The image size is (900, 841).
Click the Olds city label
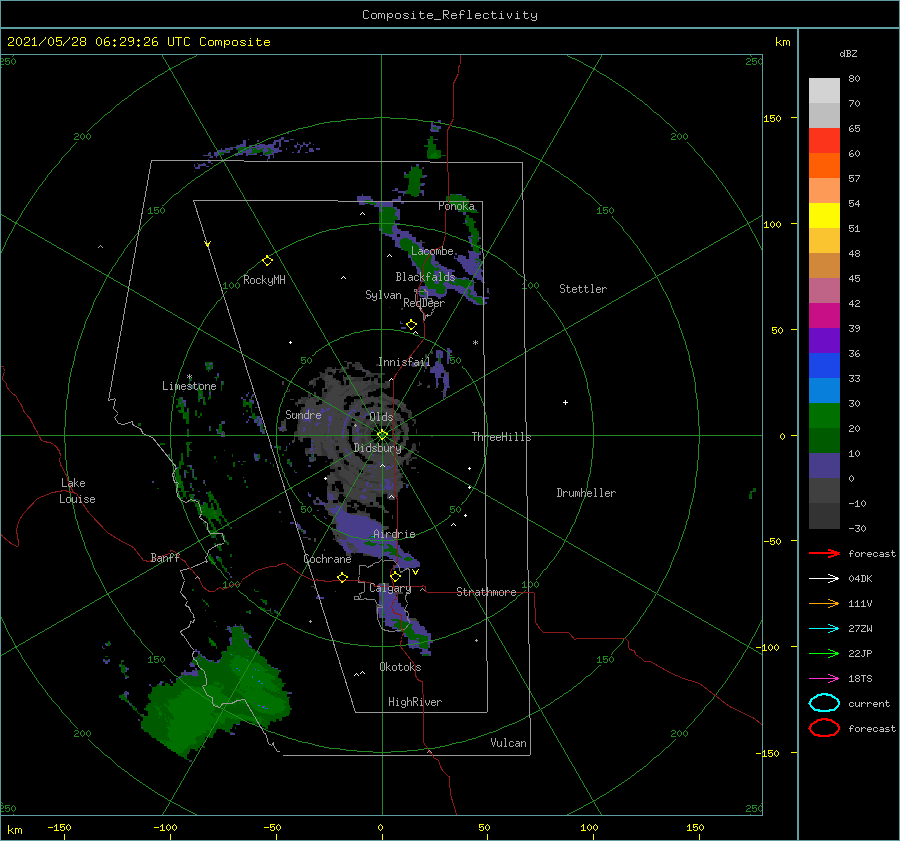point(381,417)
